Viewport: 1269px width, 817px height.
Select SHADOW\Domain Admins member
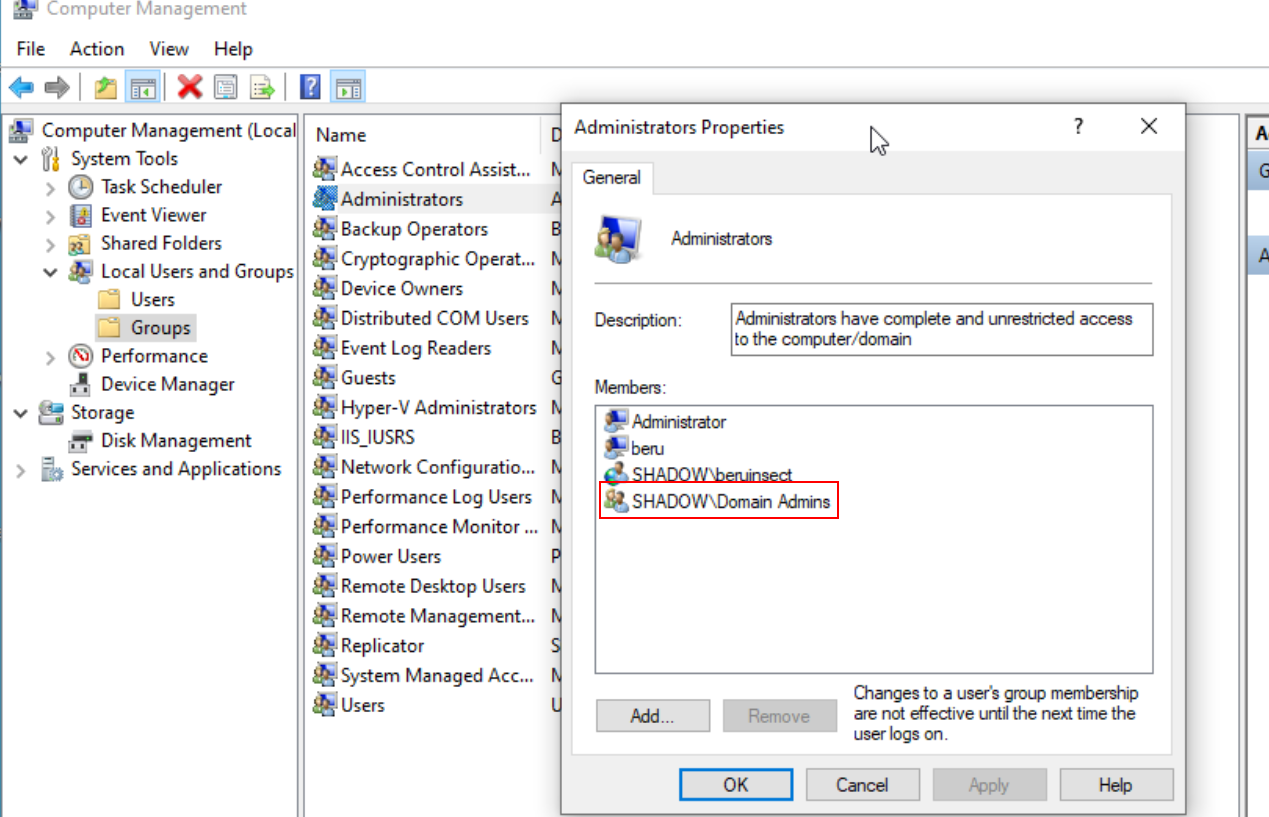coord(730,502)
